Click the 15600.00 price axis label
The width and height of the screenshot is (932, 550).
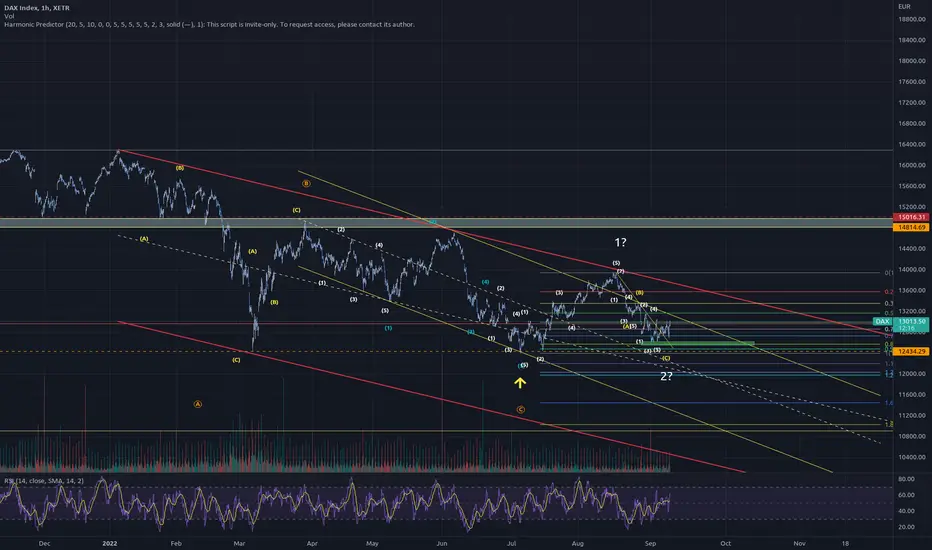(912, 186)
